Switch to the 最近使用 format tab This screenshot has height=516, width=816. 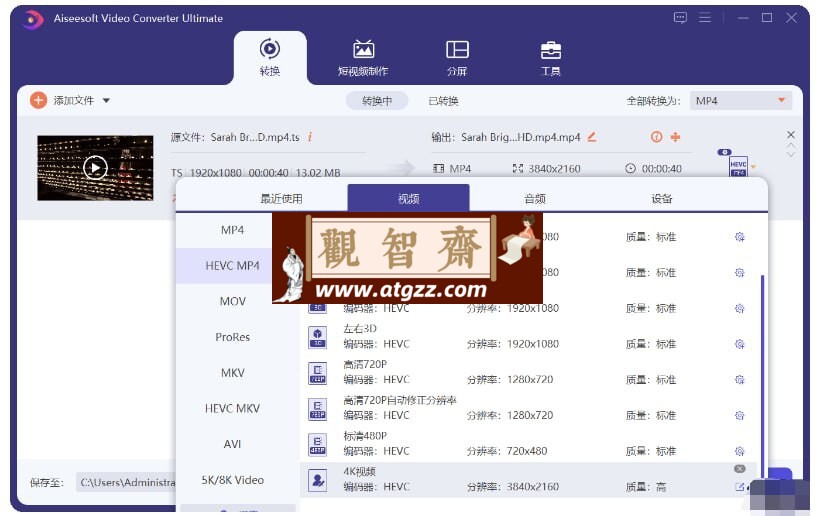[x=281, y=198]
